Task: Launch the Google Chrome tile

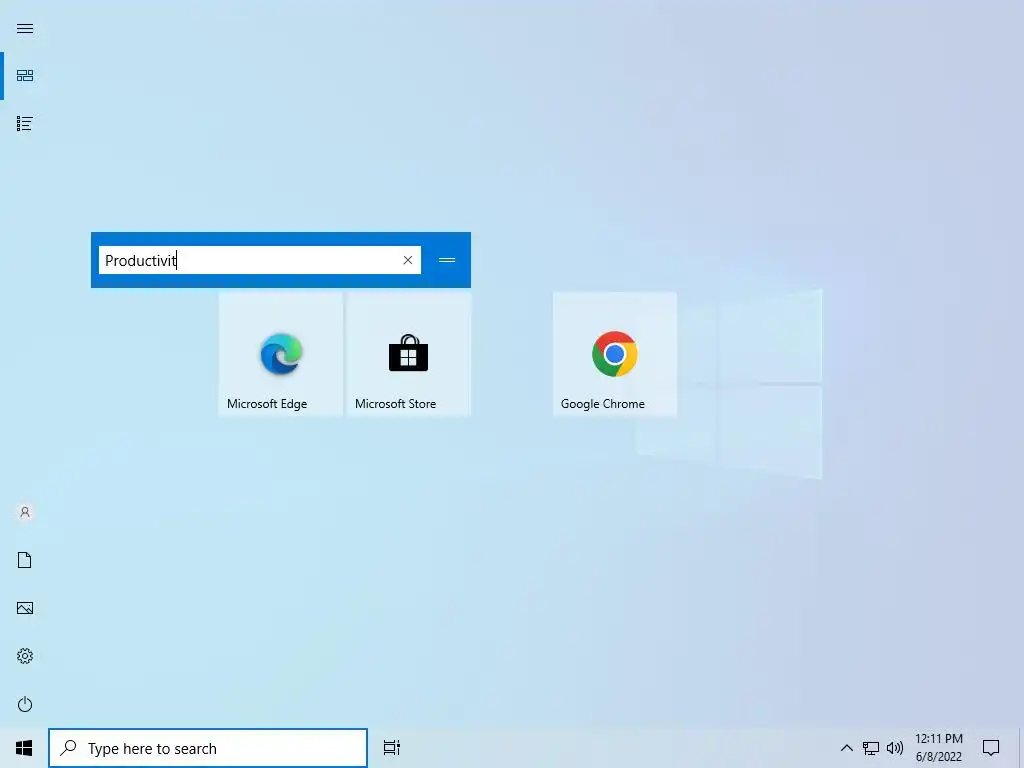Action: coord(615,354)
